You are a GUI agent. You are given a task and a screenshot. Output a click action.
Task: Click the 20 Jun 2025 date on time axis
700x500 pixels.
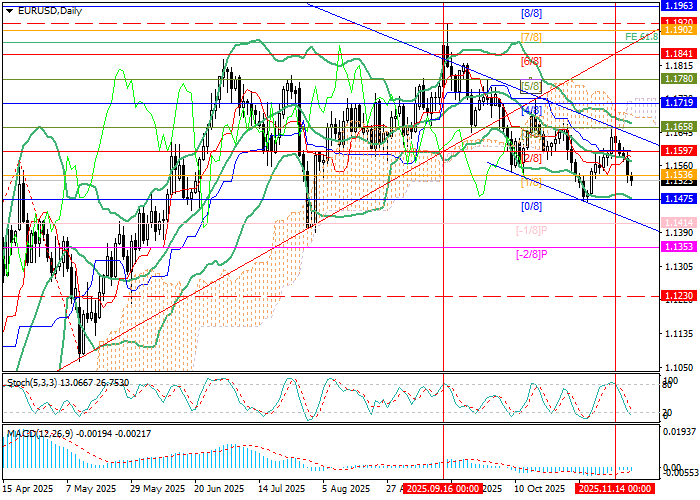(220, 488)
